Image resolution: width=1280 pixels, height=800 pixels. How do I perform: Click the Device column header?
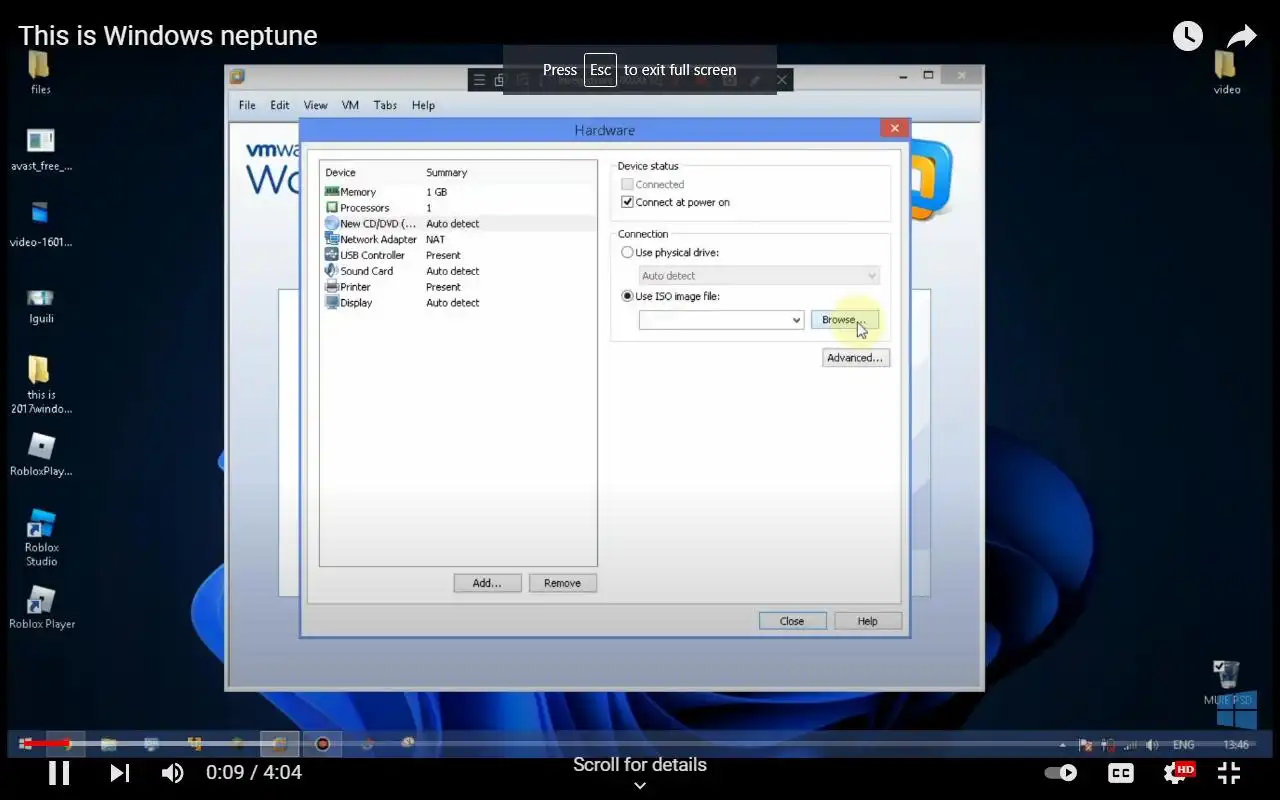(340, 173)
